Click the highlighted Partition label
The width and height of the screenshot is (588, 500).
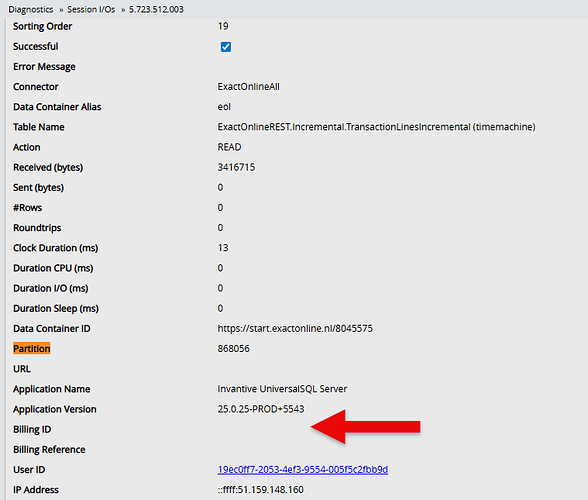coord(32,348)
